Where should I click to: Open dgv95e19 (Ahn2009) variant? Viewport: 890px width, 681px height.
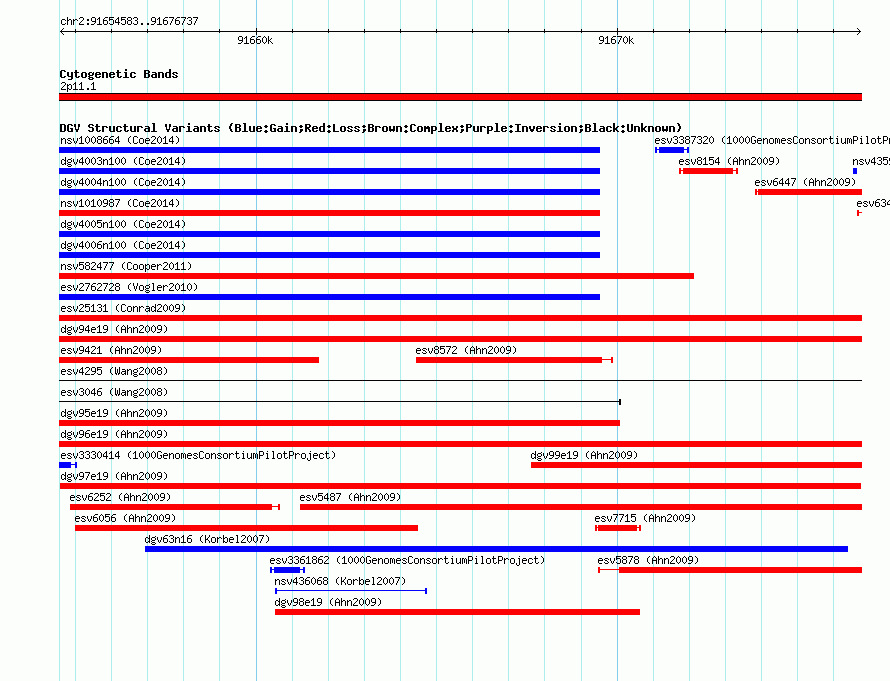[339, 423]
